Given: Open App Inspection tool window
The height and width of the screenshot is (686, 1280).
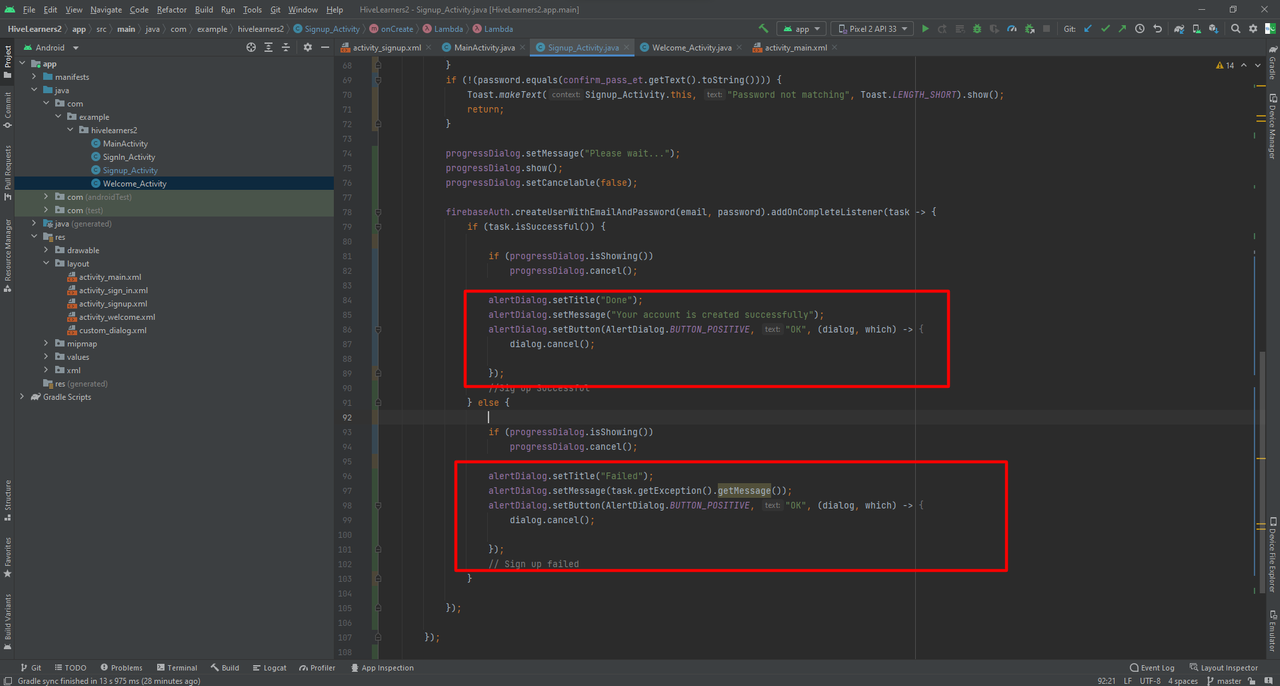Looking at the screenshot, I should 382,668.
